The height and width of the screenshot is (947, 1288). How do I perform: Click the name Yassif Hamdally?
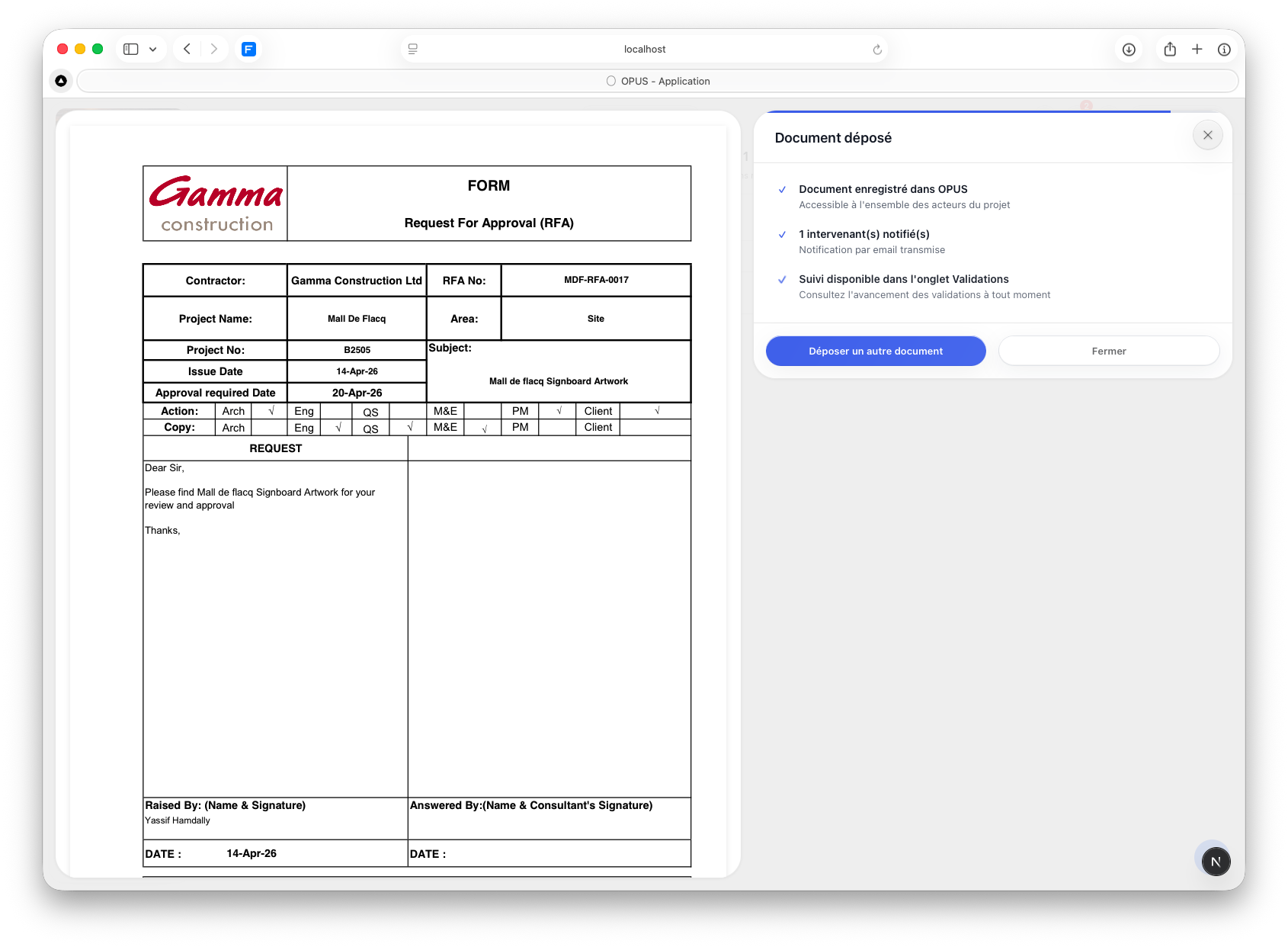178,820
